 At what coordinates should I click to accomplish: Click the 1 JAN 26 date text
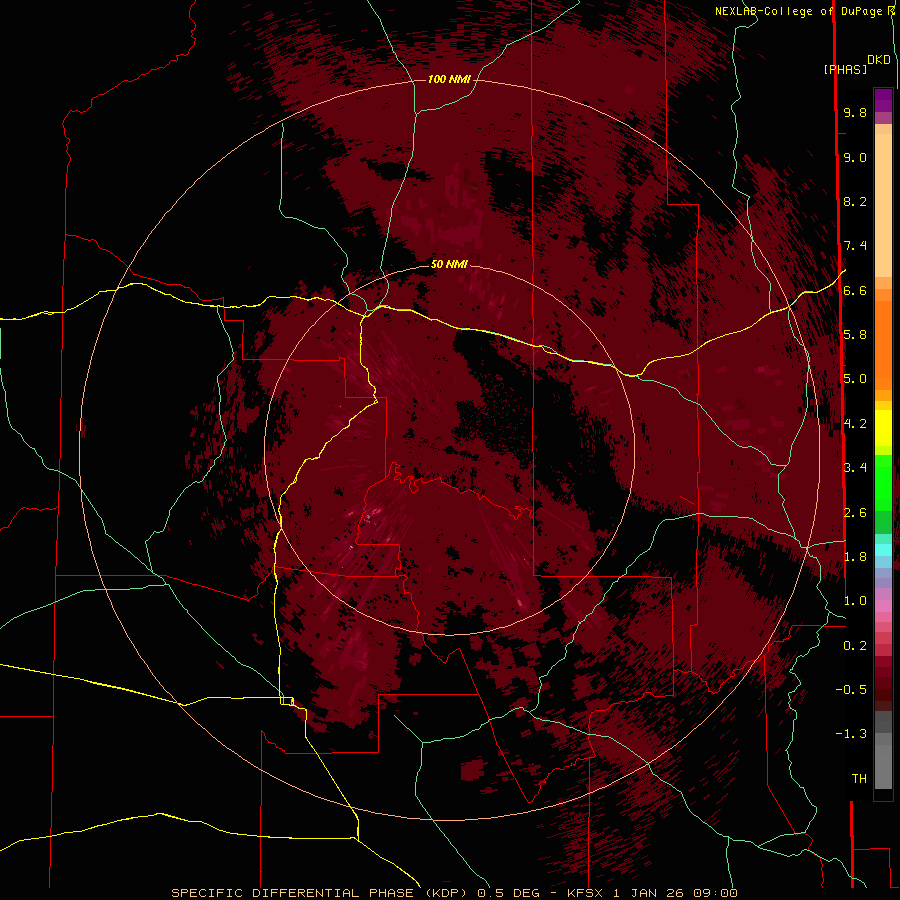[x=649, y=893]
